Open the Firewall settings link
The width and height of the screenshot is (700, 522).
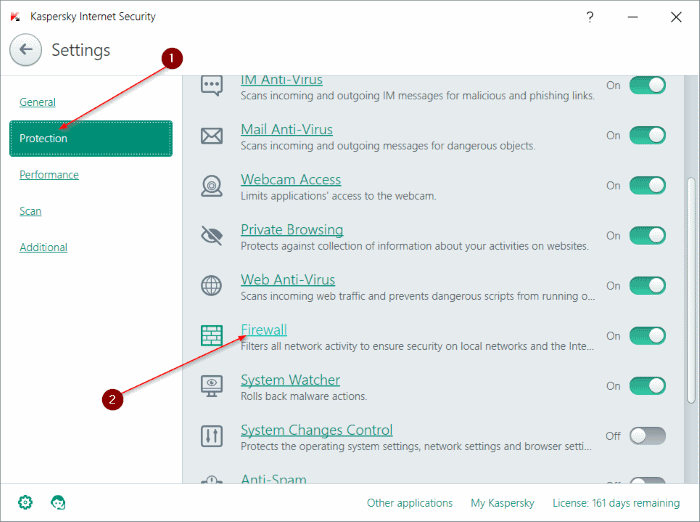264,330
